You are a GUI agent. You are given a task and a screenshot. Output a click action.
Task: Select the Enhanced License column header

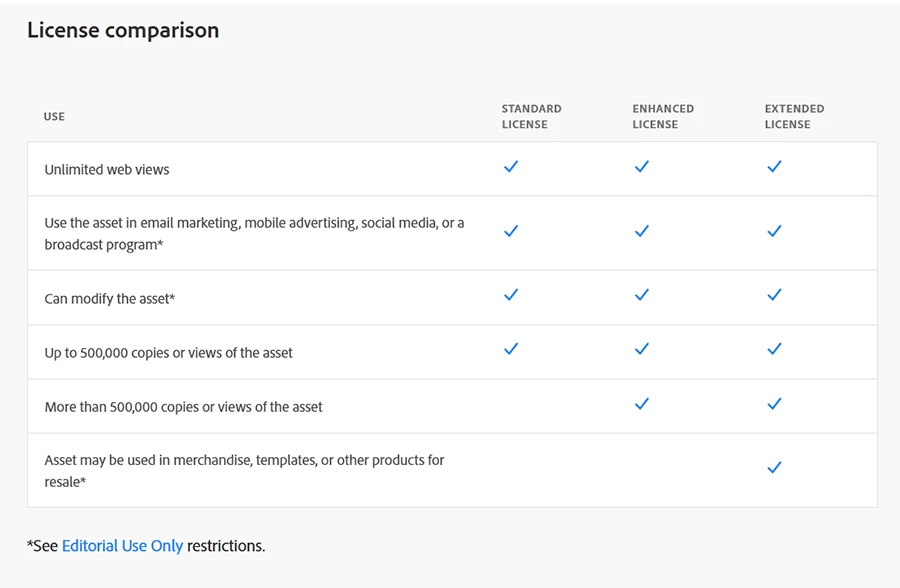pos(662,116)
